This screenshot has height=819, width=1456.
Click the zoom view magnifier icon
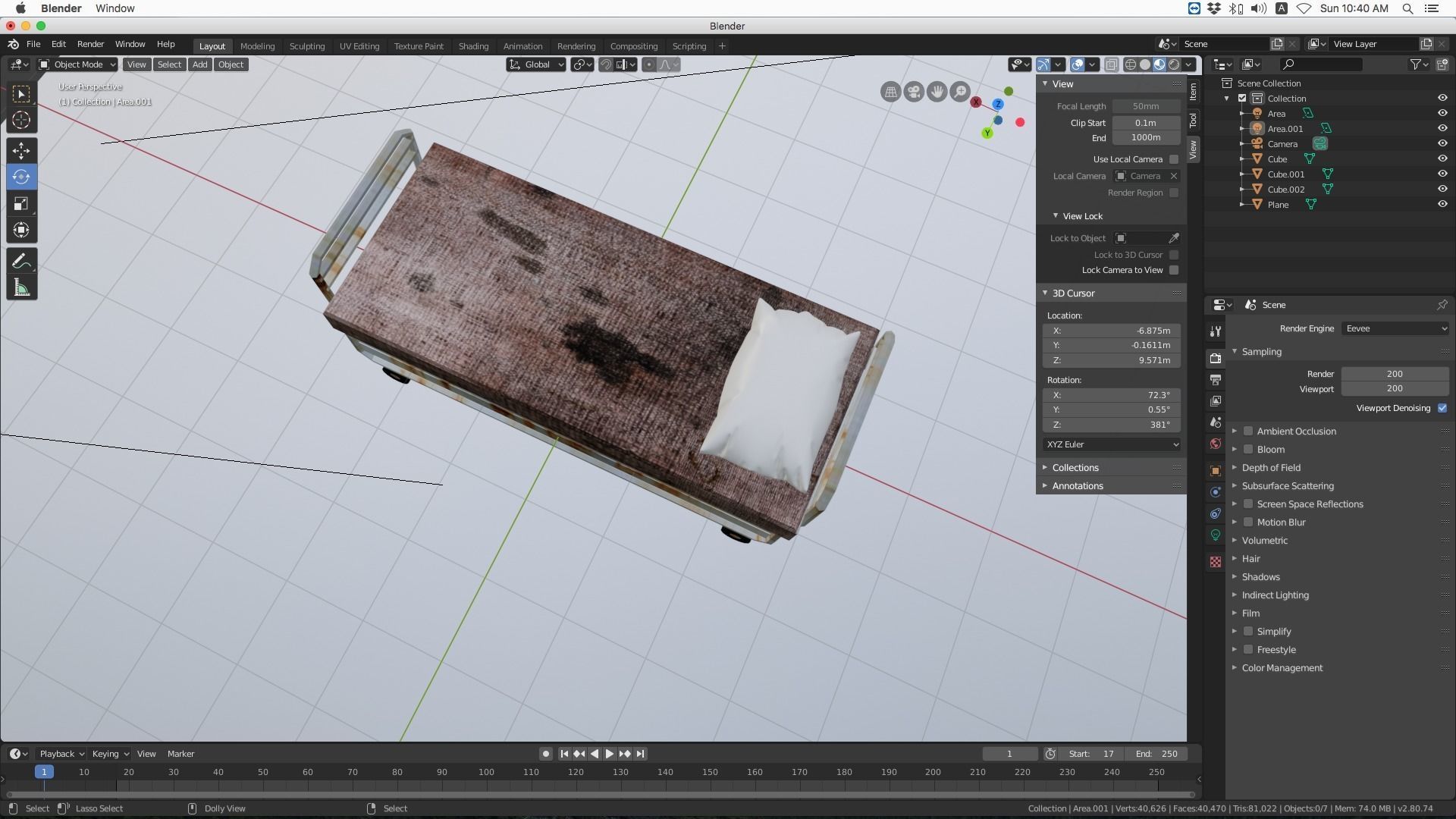pyautogui.click(x=961, y=92)
